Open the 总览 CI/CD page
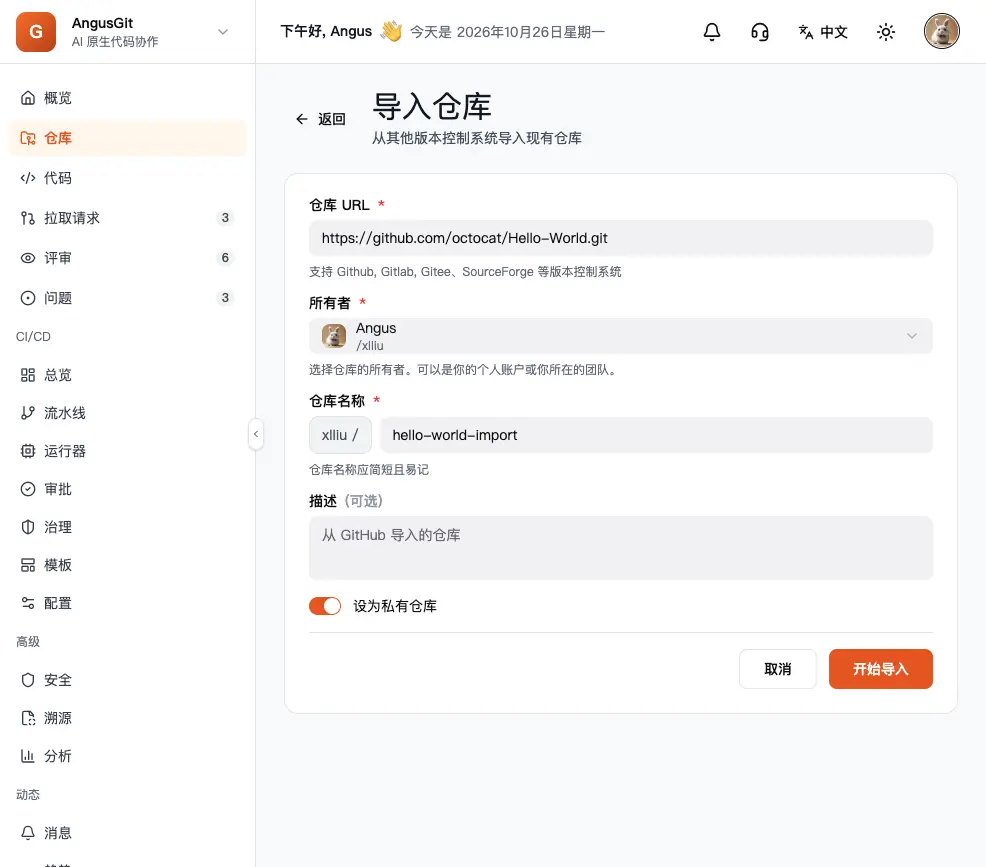The height and width of the screenshot is (867, 986). (x=128, y=375)
